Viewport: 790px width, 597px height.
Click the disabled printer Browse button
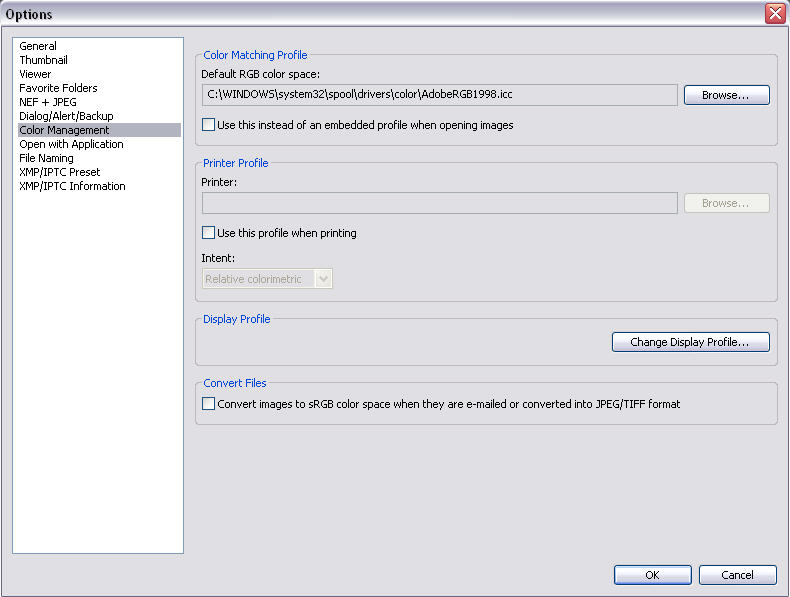point(727,203)
